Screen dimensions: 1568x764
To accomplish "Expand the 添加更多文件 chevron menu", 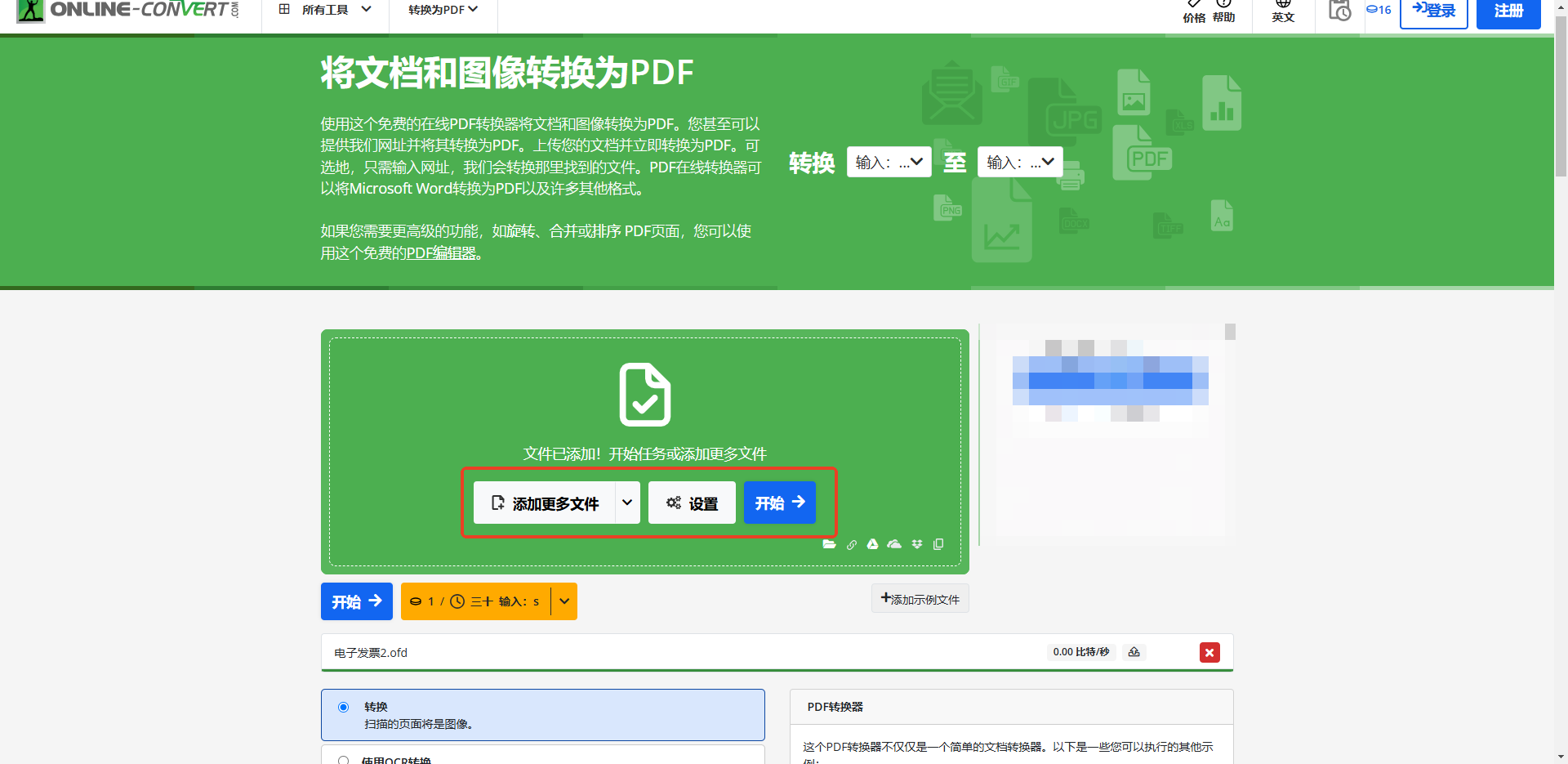I will point(627,503).
